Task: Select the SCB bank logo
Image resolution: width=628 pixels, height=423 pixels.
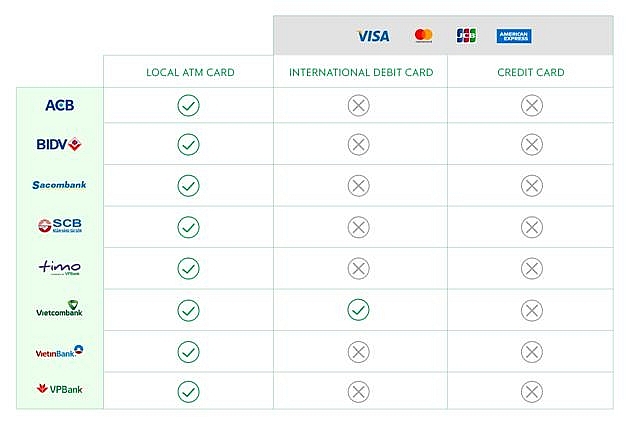Action: [x=59, y=227]
